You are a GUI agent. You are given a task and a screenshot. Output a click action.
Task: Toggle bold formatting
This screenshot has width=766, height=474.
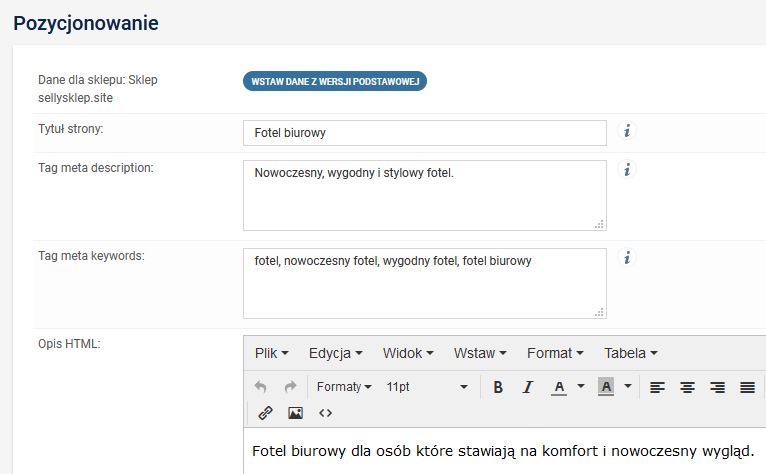coord(498,387)
